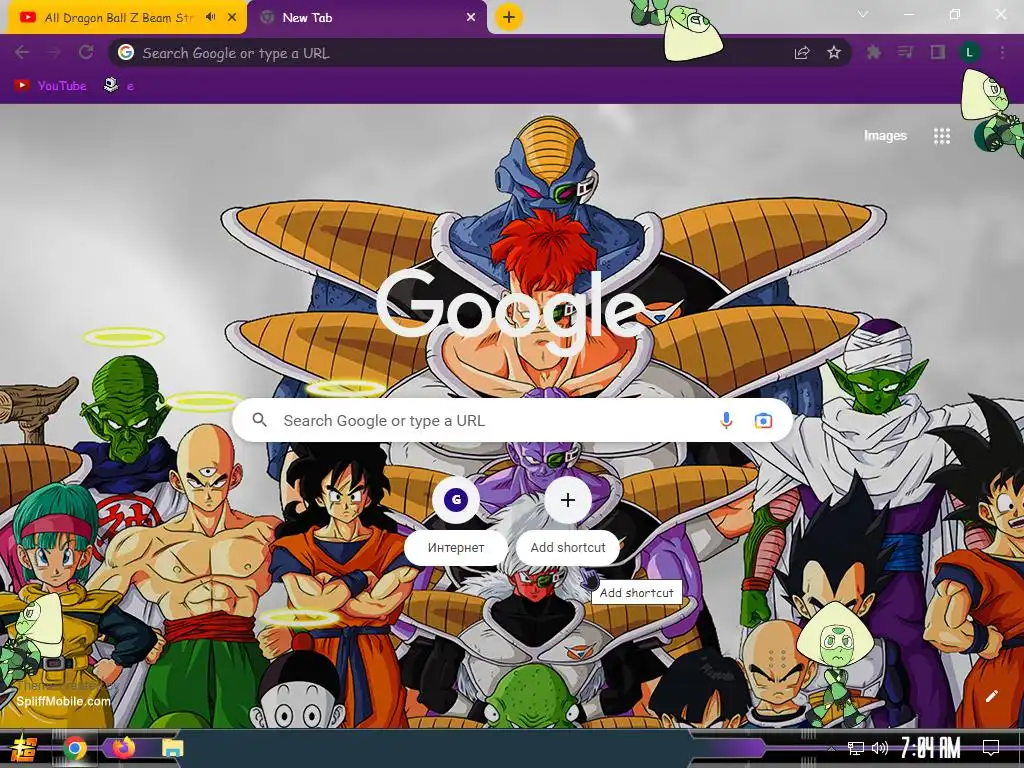Viewport: 1024px width, 768px height.
Task: Click the magnifier icon in search box
Action: (259, 420)
